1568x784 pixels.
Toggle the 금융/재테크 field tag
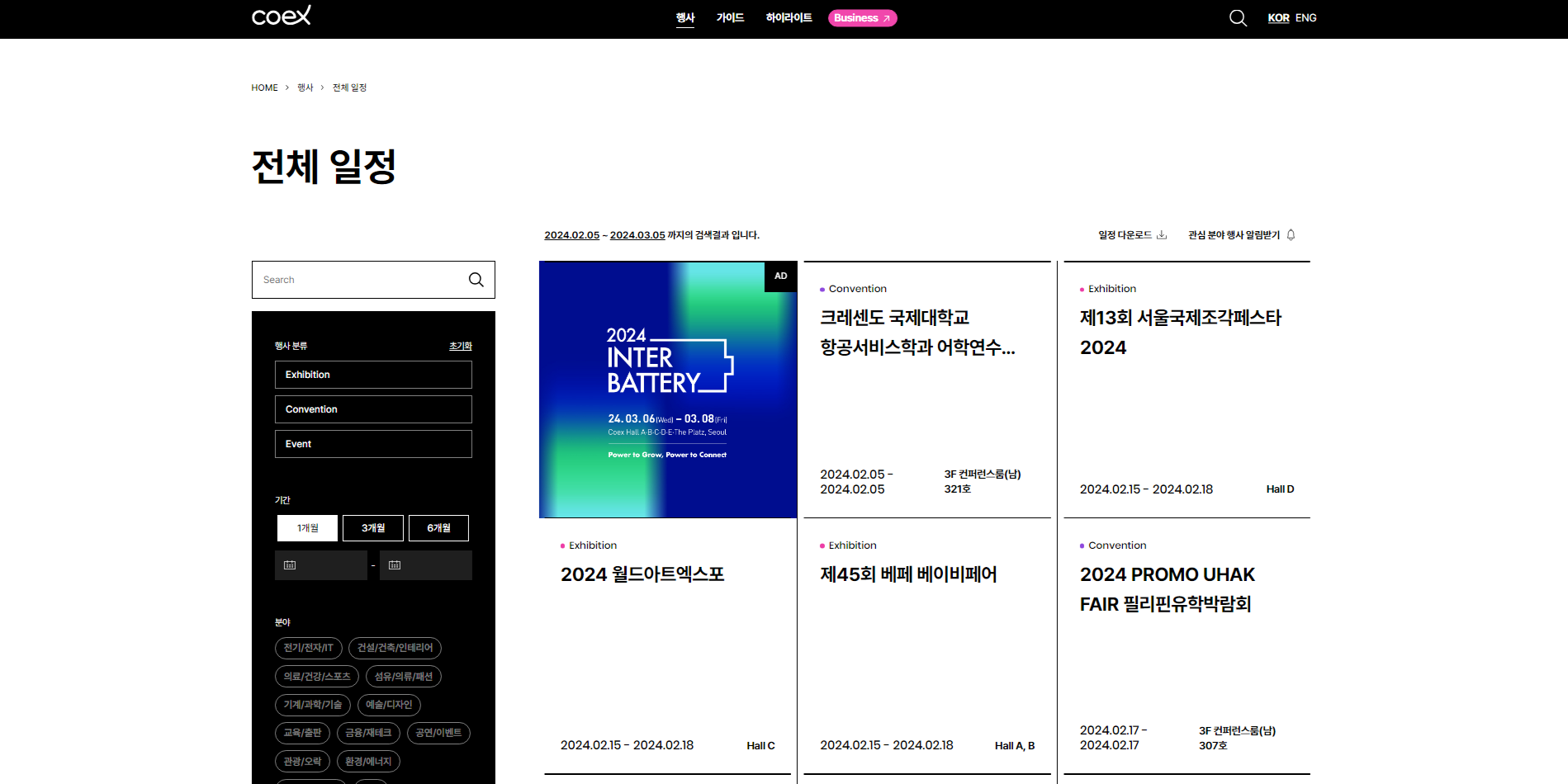coord(368,733)
